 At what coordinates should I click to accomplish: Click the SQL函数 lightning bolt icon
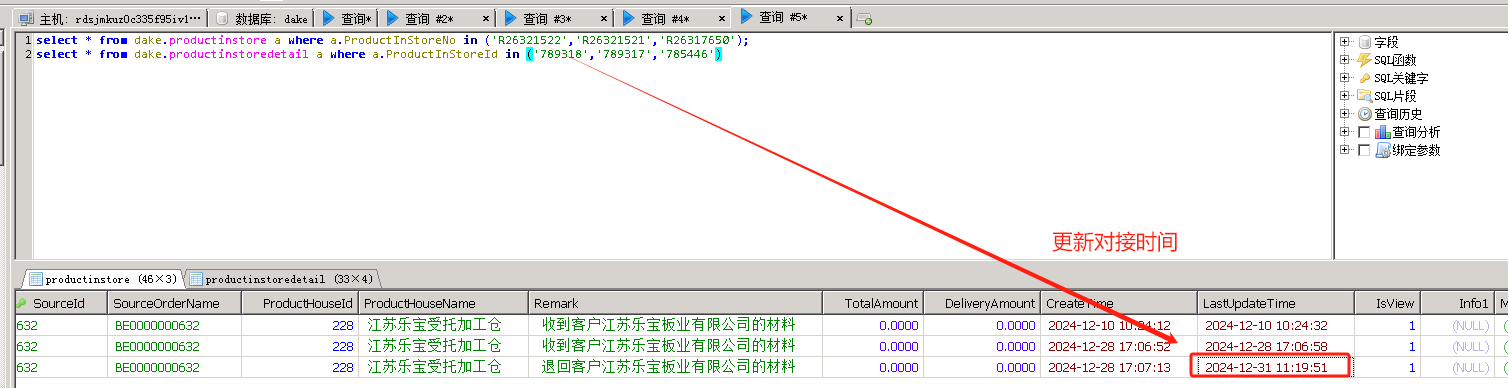tap(1365, 60)
